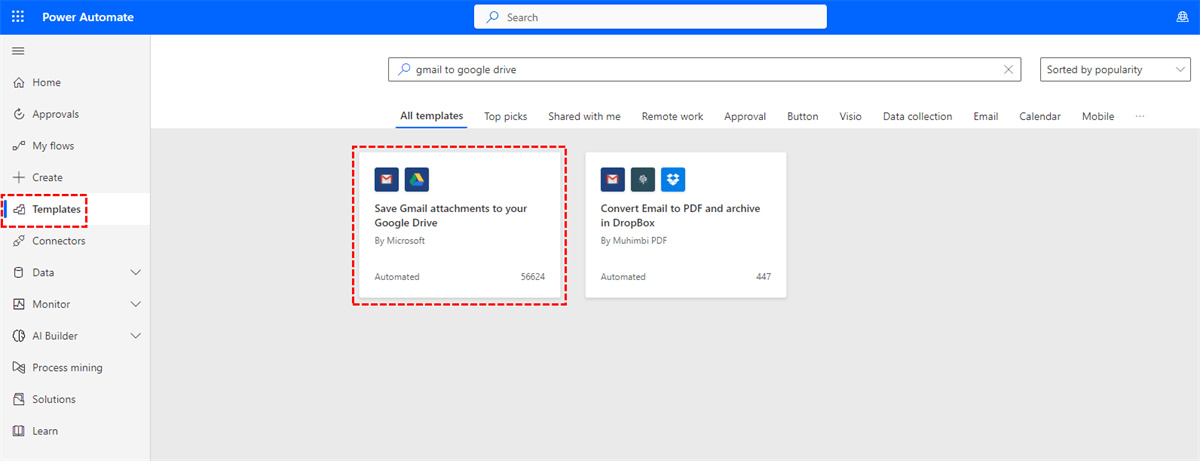1200x461 pixels.
Task: Click the AI Builder icon
Action: (x=18, y=336)
